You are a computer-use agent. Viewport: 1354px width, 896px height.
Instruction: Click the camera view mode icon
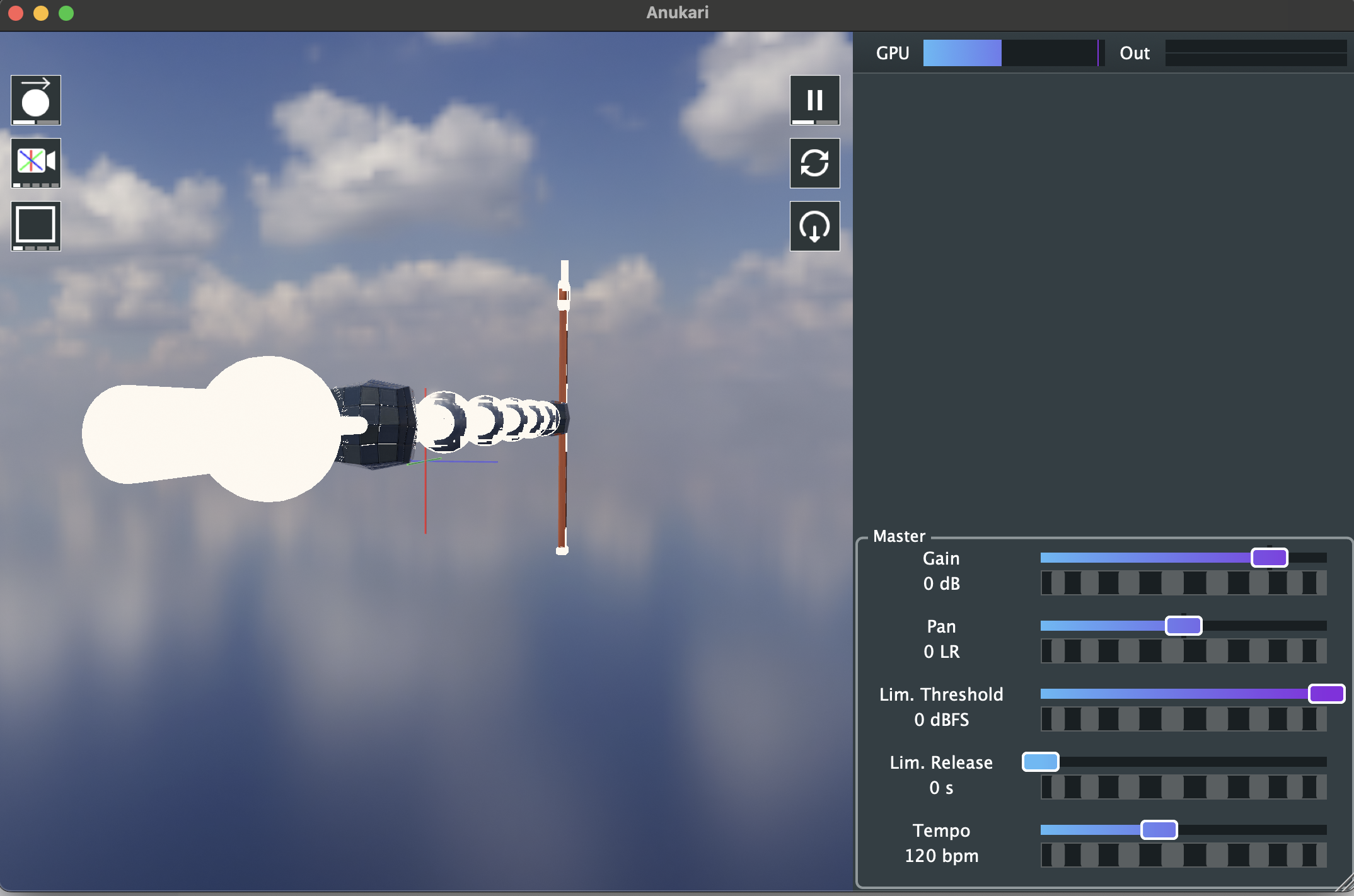point(36,163)
